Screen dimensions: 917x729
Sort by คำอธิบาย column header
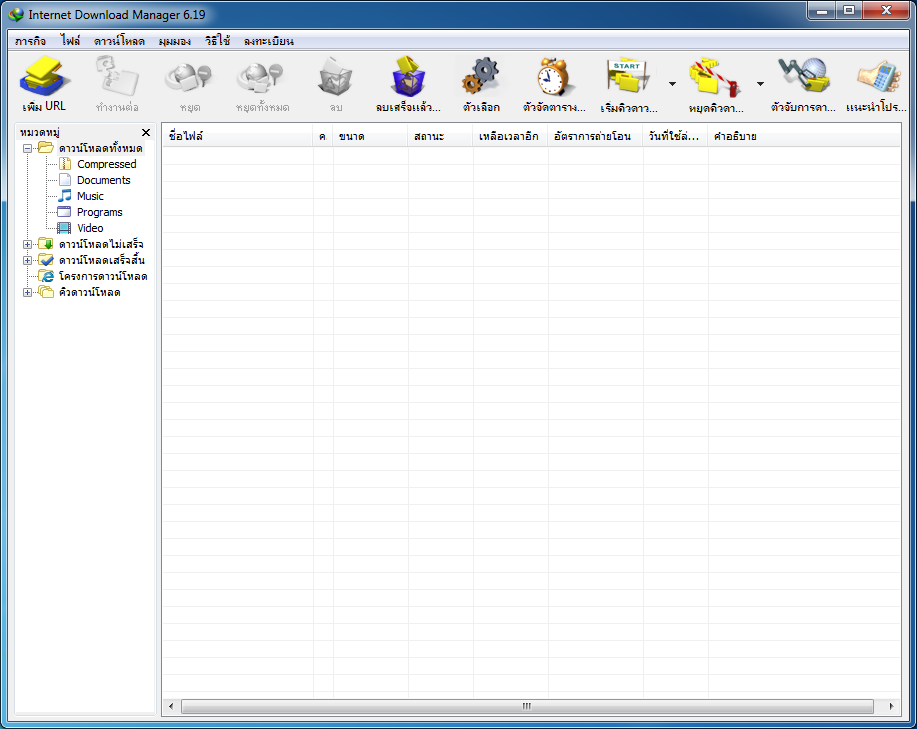coord(804,136)
